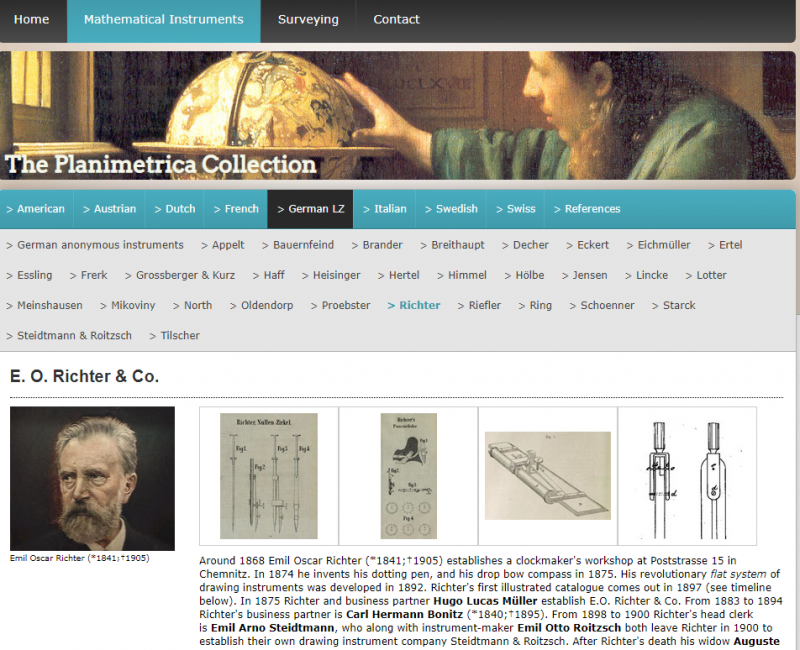Viewport: 800px width, 650px height.
Task: Open the Grossberger & Kurz link
Action: (x=180, y=275)
